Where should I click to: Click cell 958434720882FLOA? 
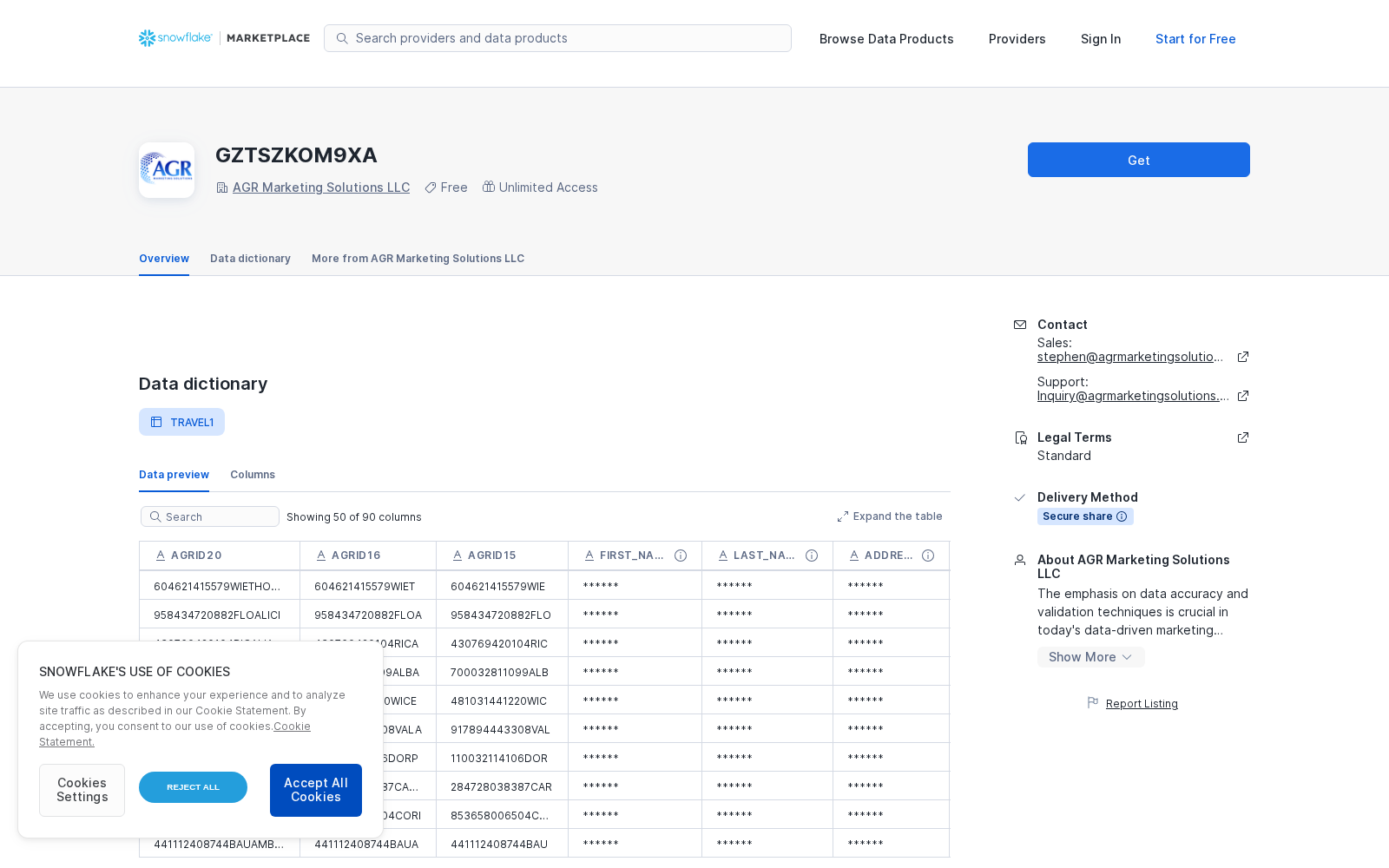(368, 615)
